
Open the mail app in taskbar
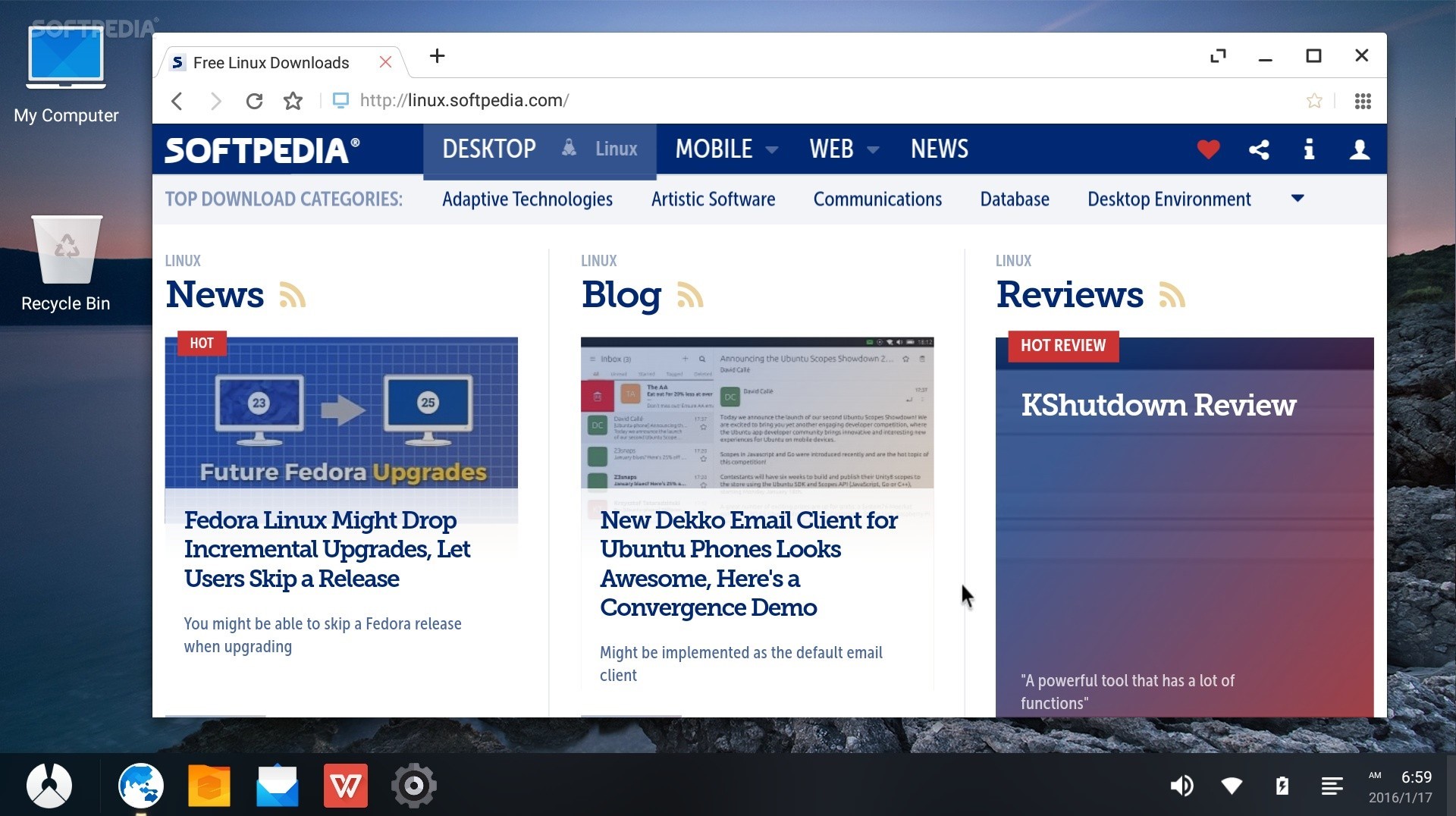point(278,785)
